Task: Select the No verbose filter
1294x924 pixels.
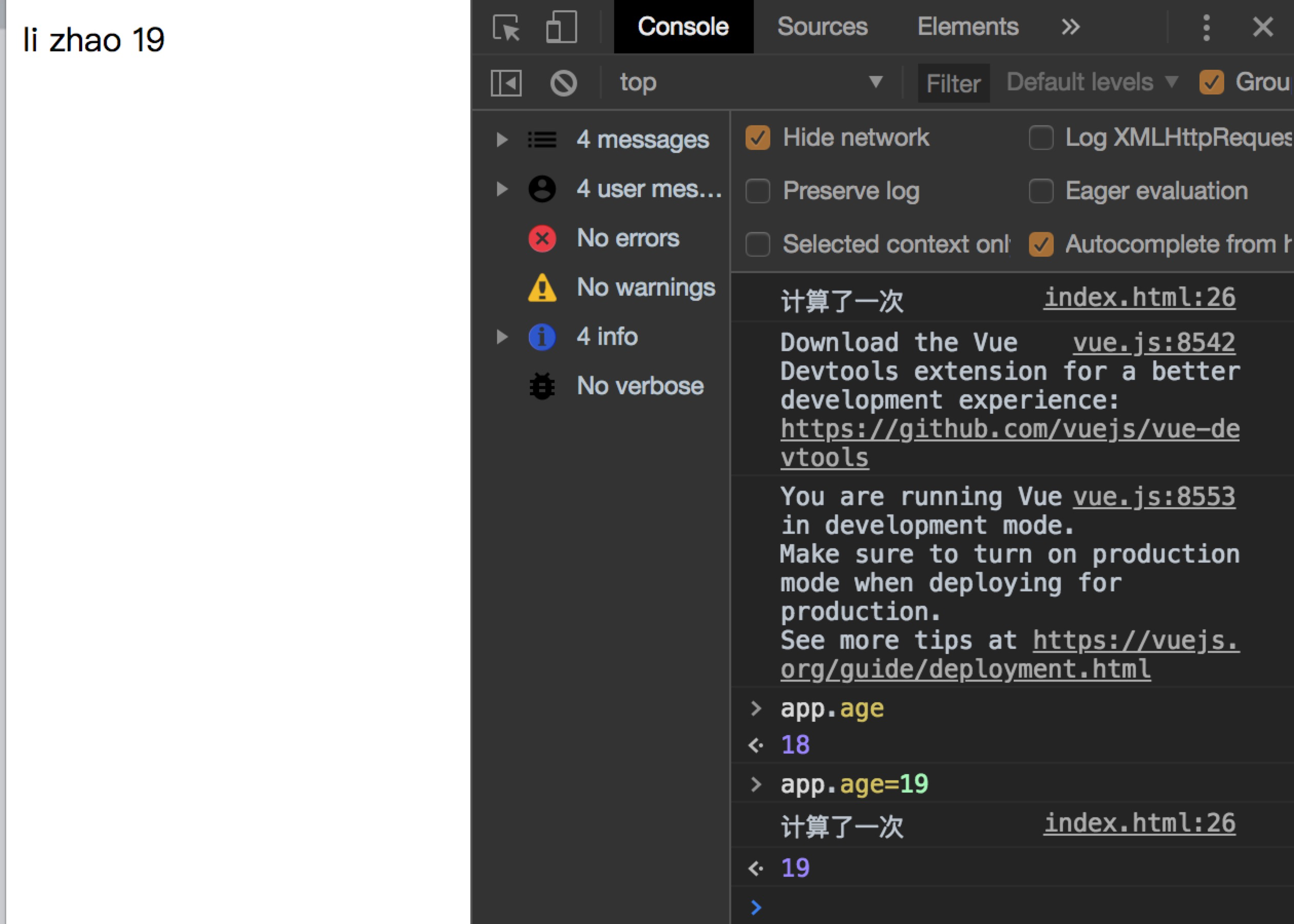Action: coord(640,387)
